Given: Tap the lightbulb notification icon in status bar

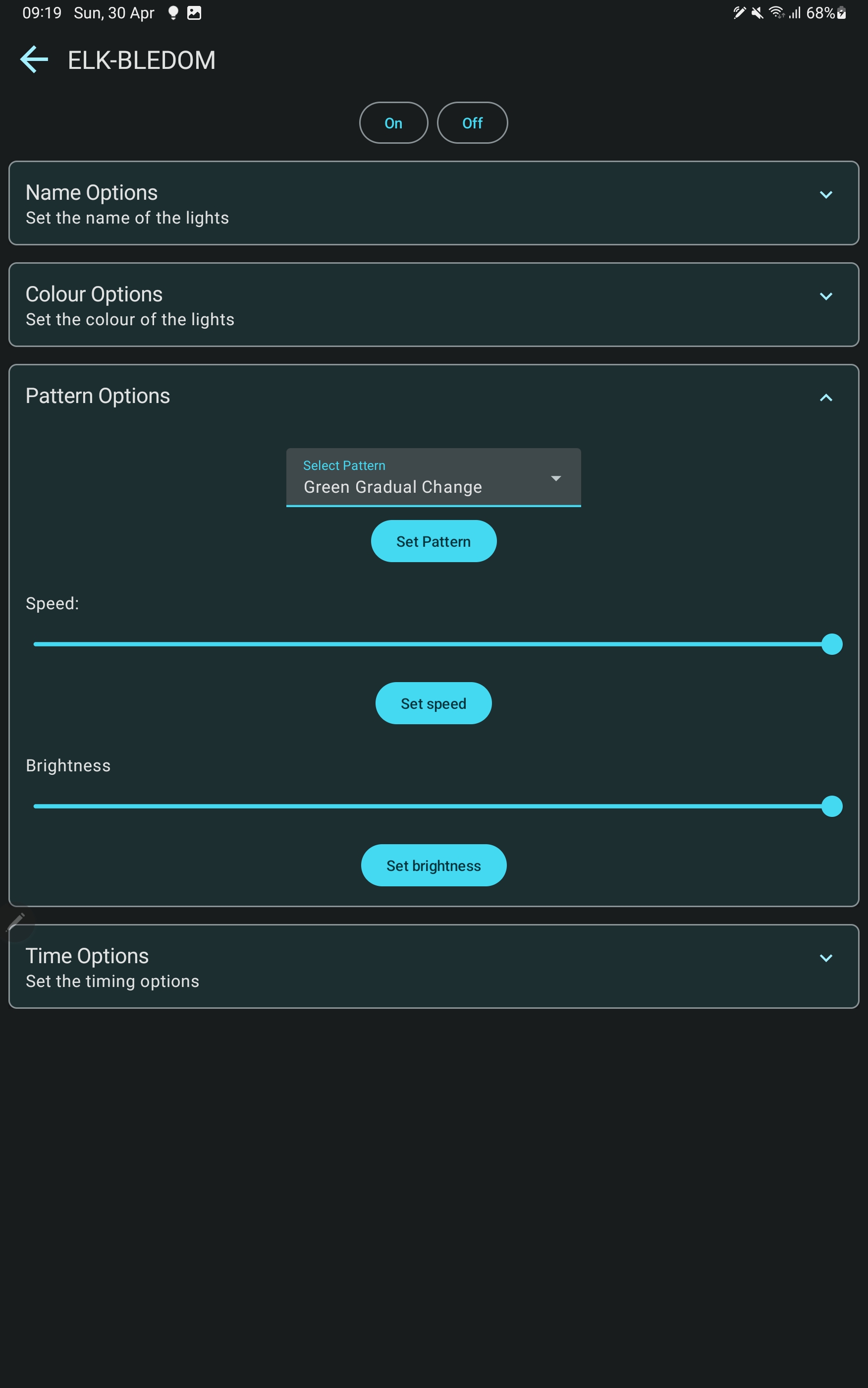Looking at the screenshot, I should pos(173,13).
